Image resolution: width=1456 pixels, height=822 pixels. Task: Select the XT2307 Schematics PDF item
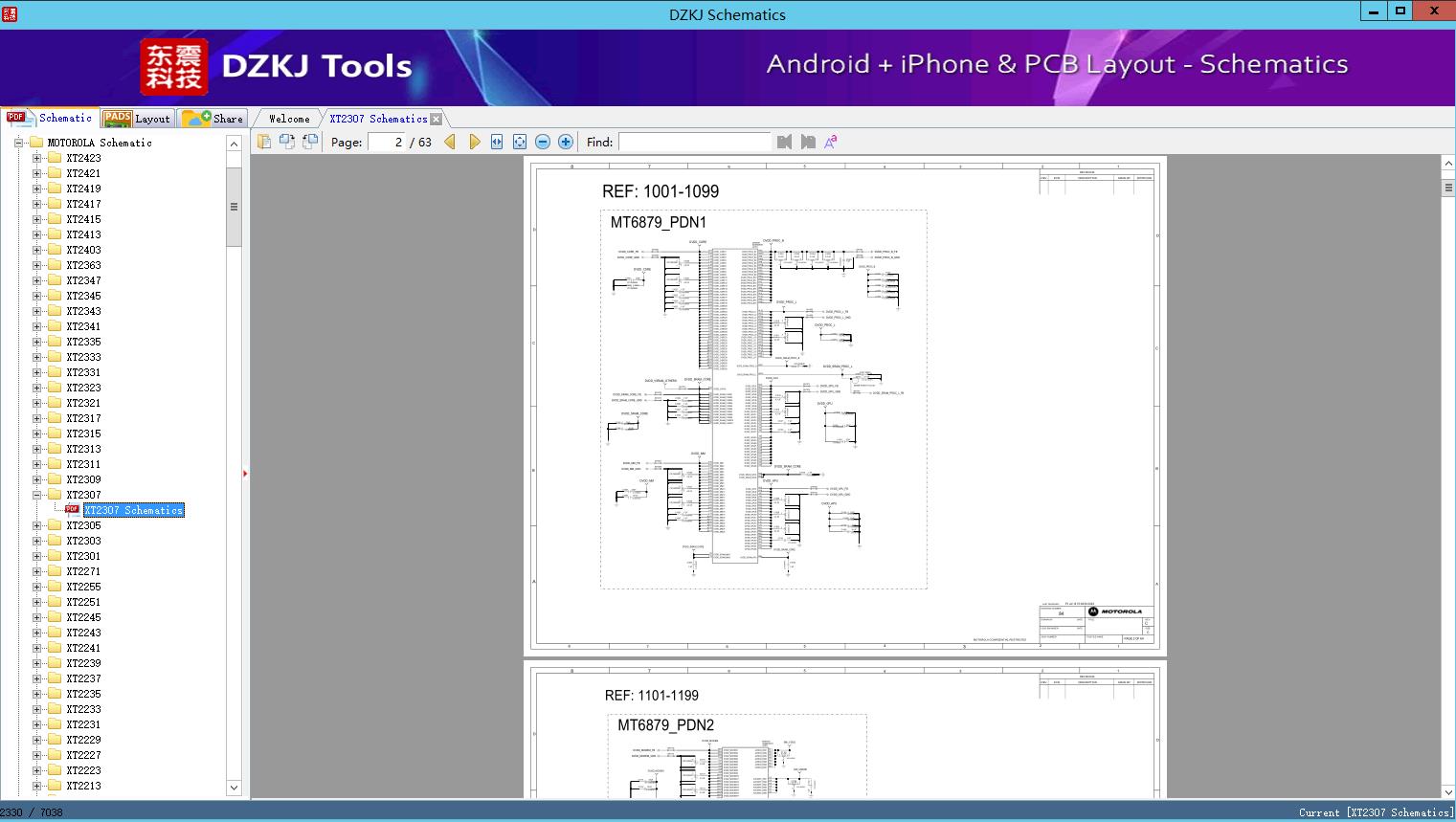click(133, 510)
